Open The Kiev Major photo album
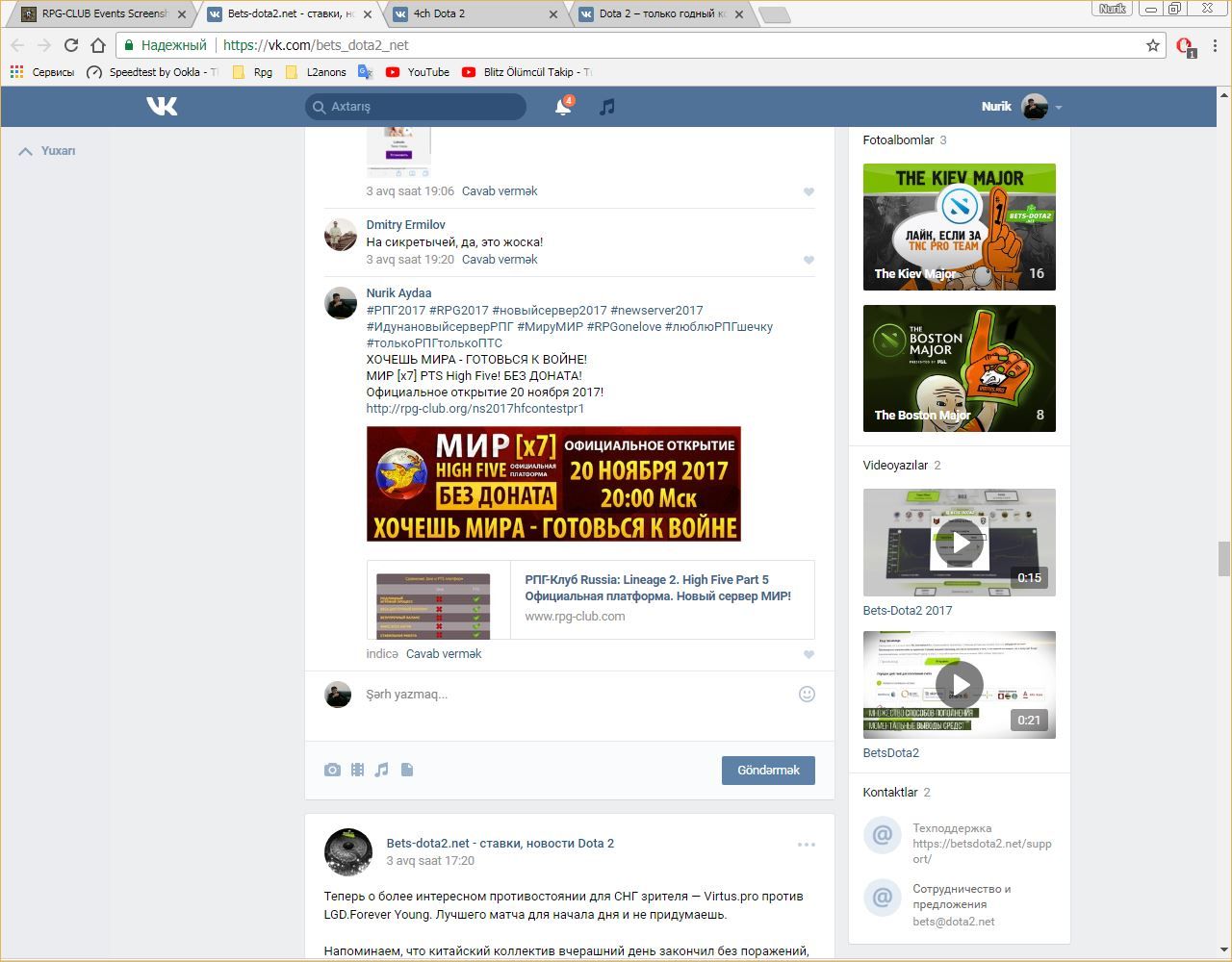 [x=959, y=227]
